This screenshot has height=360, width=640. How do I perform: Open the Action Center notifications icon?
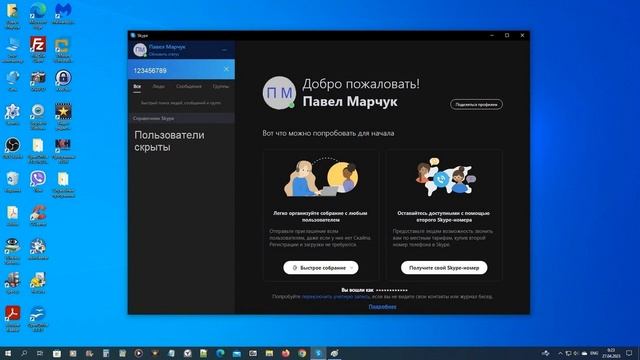(x=629, y=353)
